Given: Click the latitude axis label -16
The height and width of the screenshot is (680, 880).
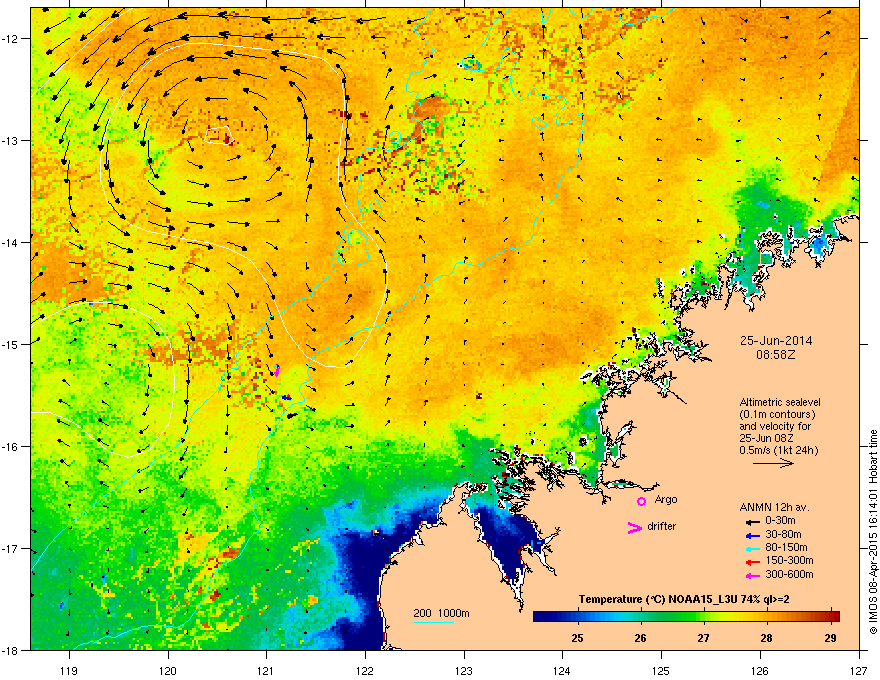Looking at the screenshot, I should coord(11,447).
